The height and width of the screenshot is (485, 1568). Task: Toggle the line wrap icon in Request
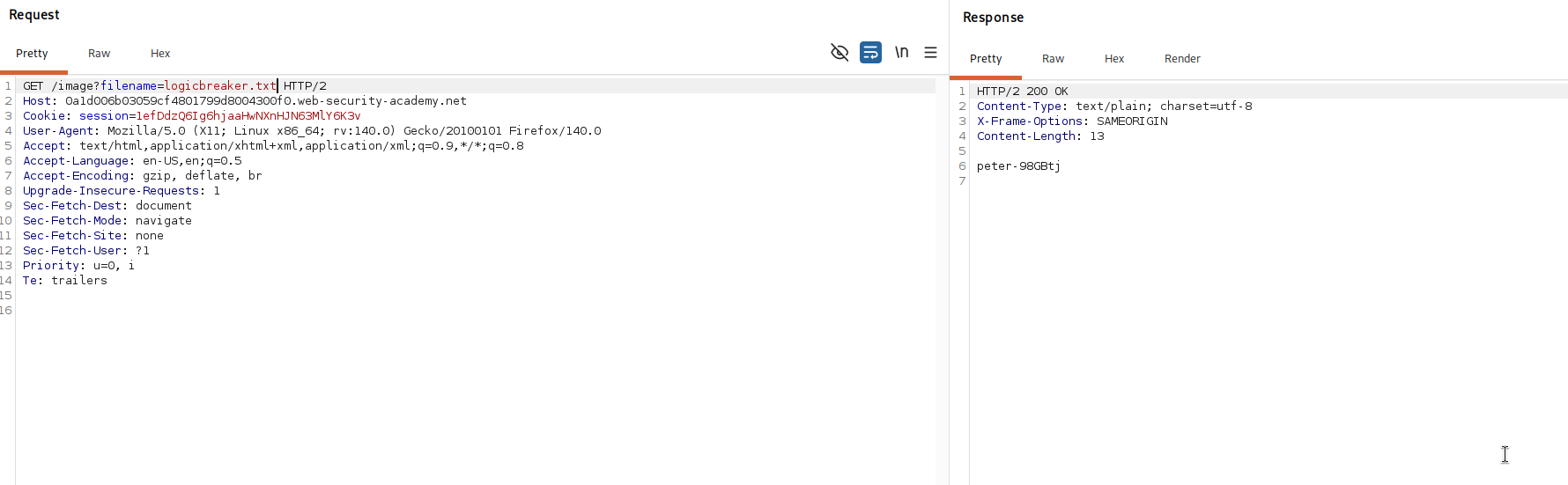tap(870, 53)
